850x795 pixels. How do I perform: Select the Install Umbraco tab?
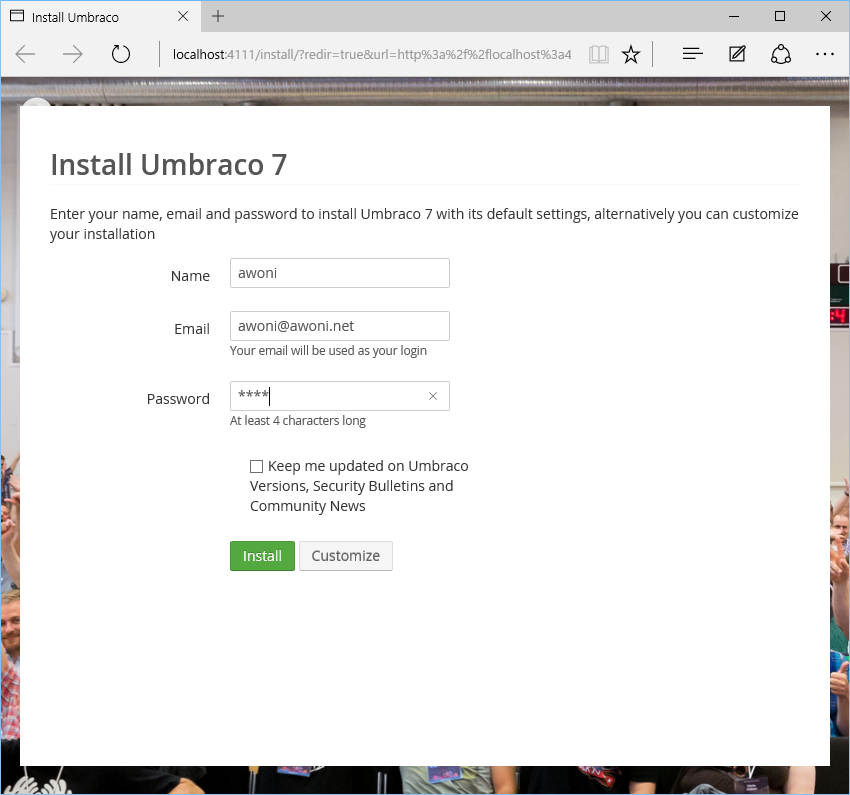click(101, 17)
